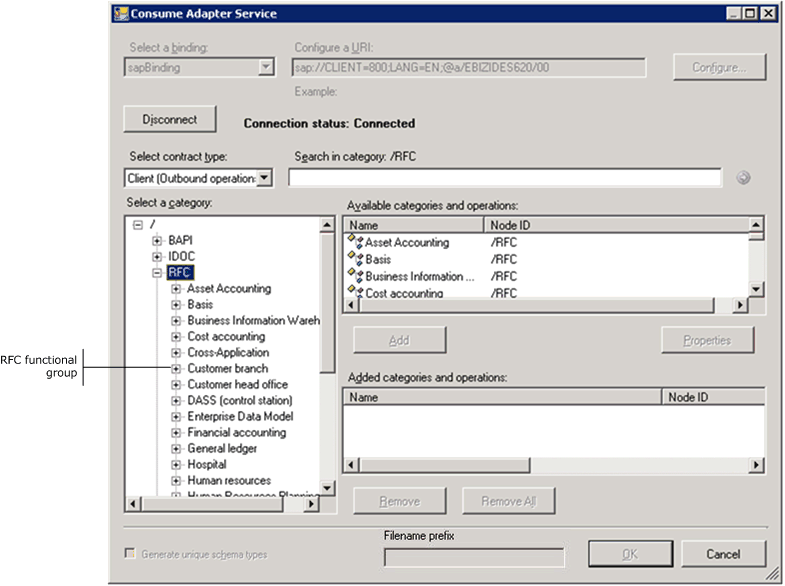The width and height of the screenshot is (785, 586).
Task: Select Cross-Application in category tree
Action: pyautogui.click(x=228, y=353)
